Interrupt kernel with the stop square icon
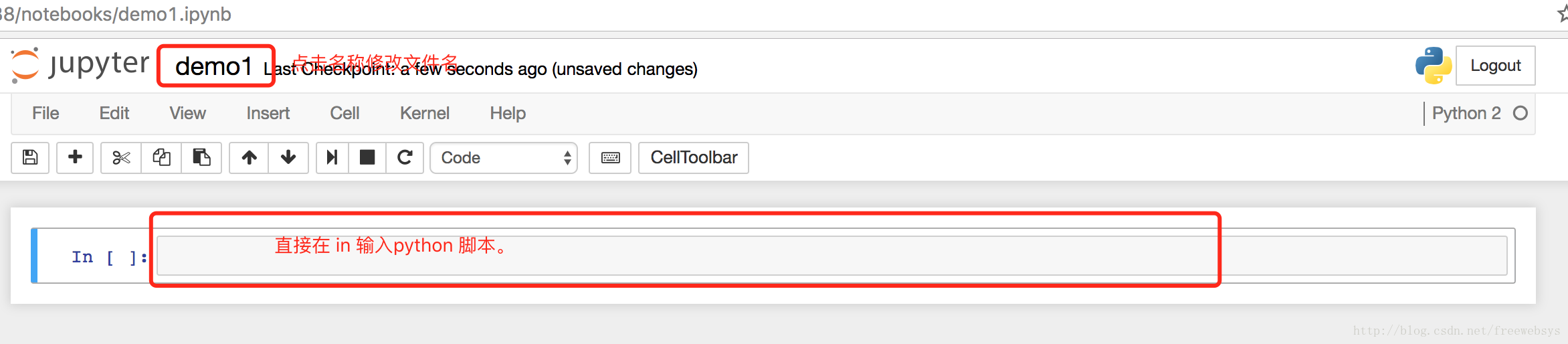Viewport: 1568px width, 344px height. pyautogui.click(x=367, y=157)
